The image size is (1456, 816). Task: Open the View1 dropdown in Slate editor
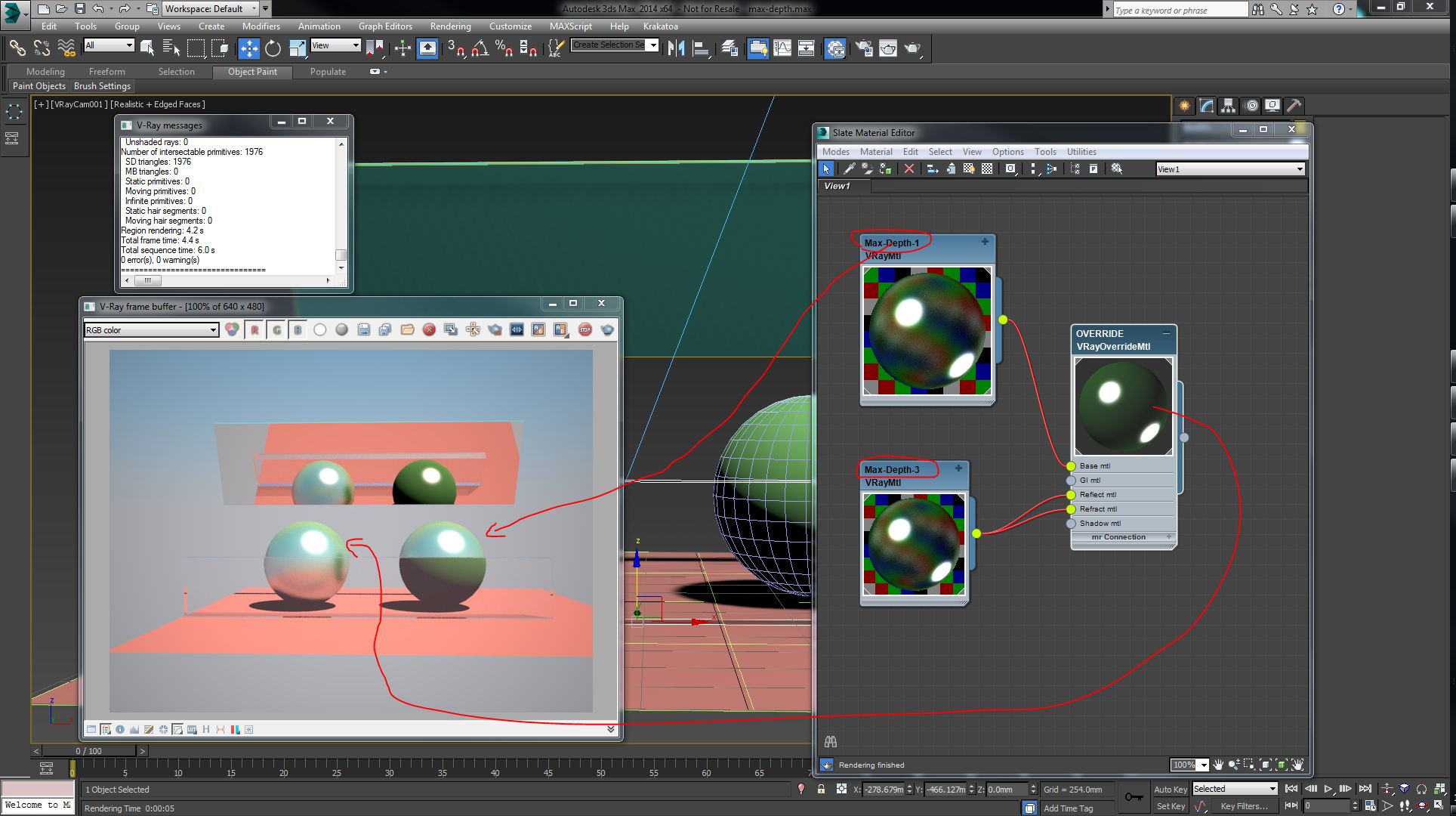pyautogui.click(x=1230, y=169)
